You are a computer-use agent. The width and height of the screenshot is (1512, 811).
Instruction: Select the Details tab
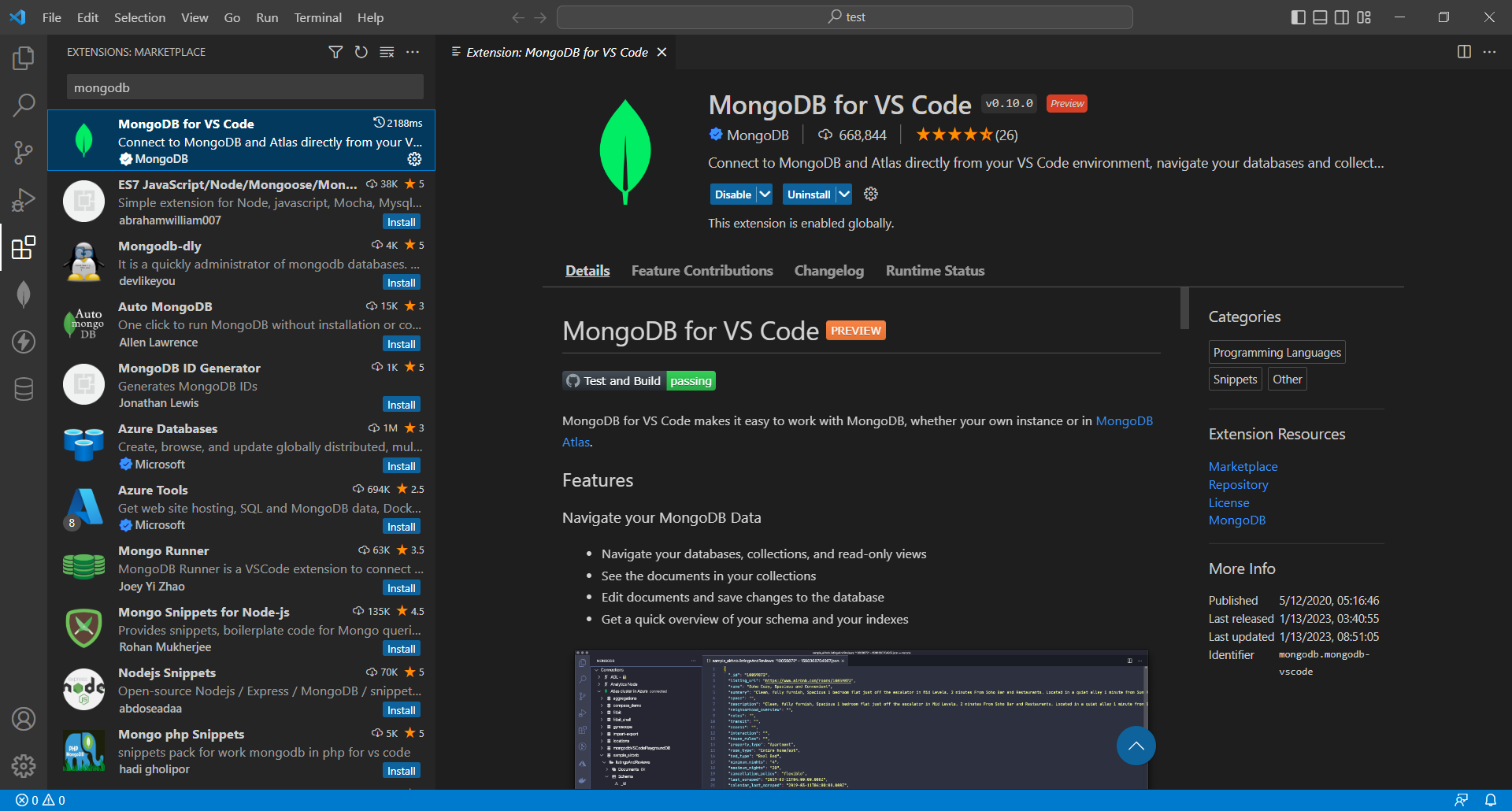587,271
